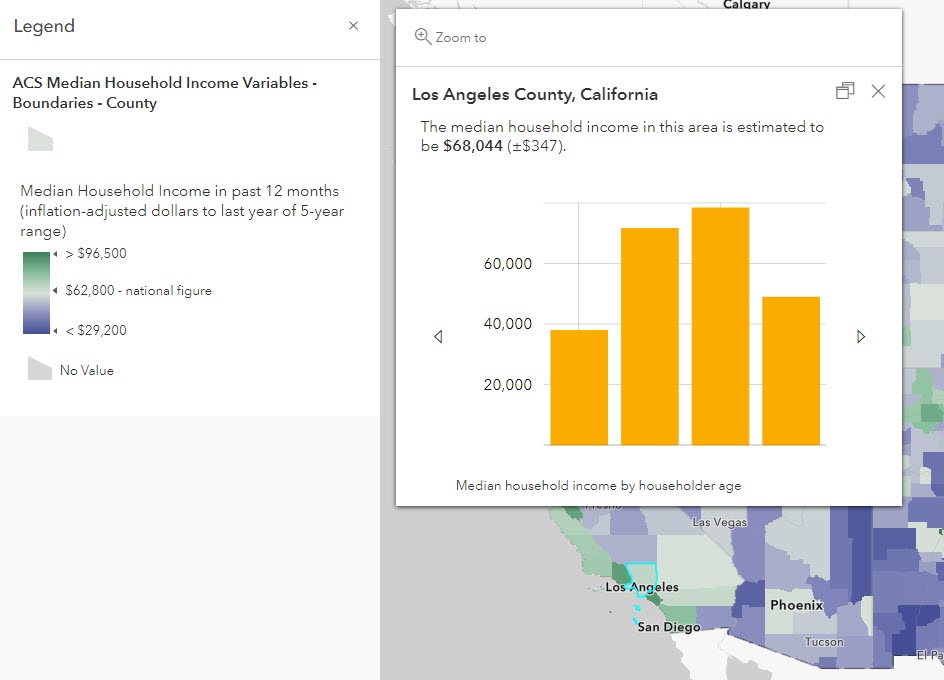Close the Los Angeles County popup
The image size is (944, 680).
(878, 91)
